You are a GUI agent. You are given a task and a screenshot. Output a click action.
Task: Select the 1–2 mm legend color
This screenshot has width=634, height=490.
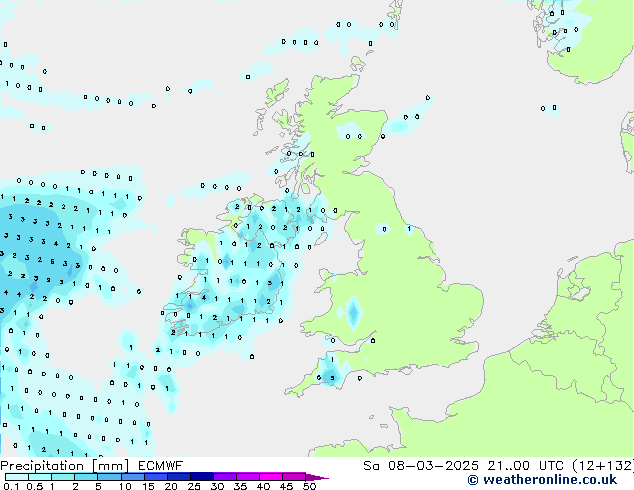coord(63,477)
